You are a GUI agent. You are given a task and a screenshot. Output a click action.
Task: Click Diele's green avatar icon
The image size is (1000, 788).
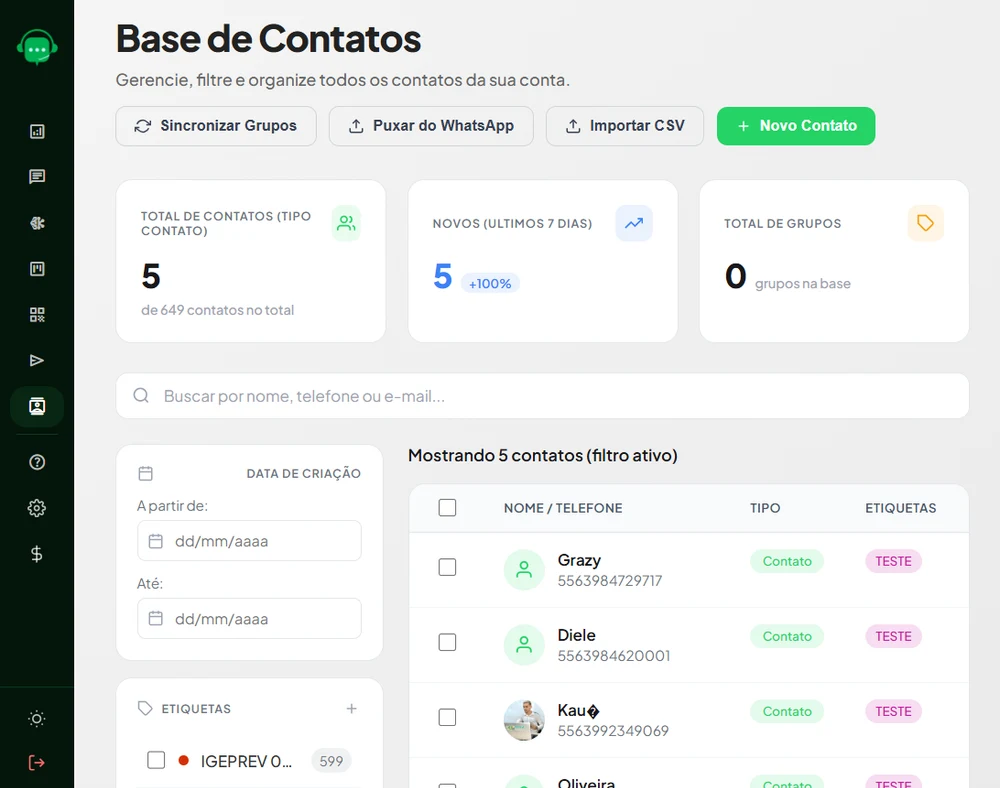pos(524,645)
